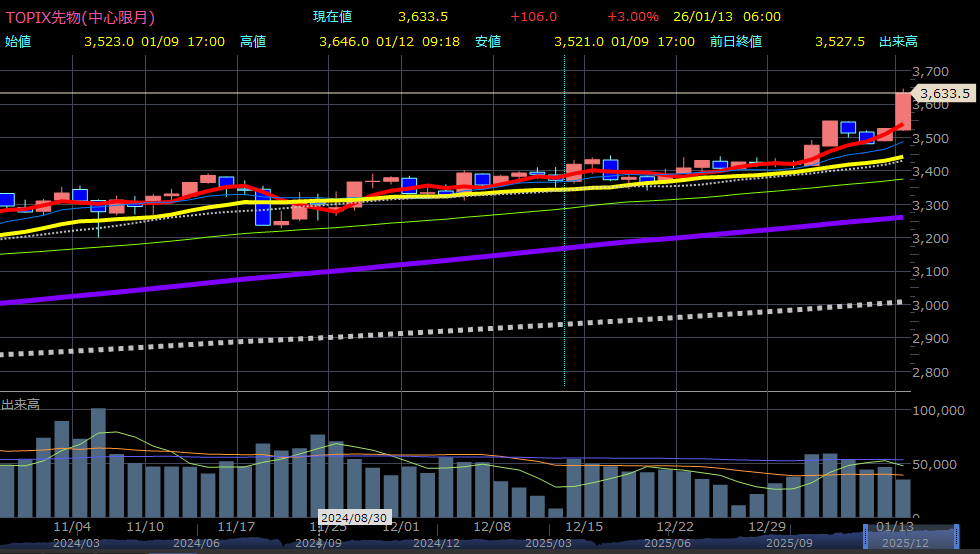
Task: Click the +3.00% change percentage
Action: [633, 17]
